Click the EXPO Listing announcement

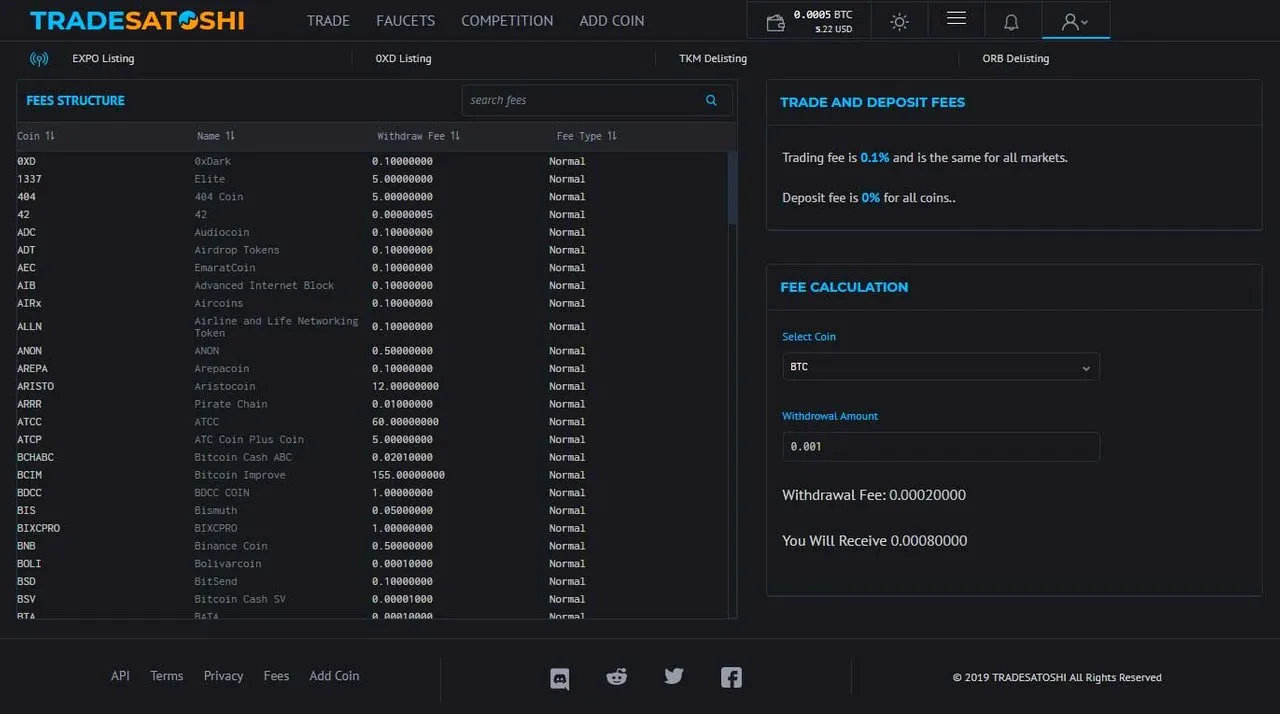click(103, 59)
